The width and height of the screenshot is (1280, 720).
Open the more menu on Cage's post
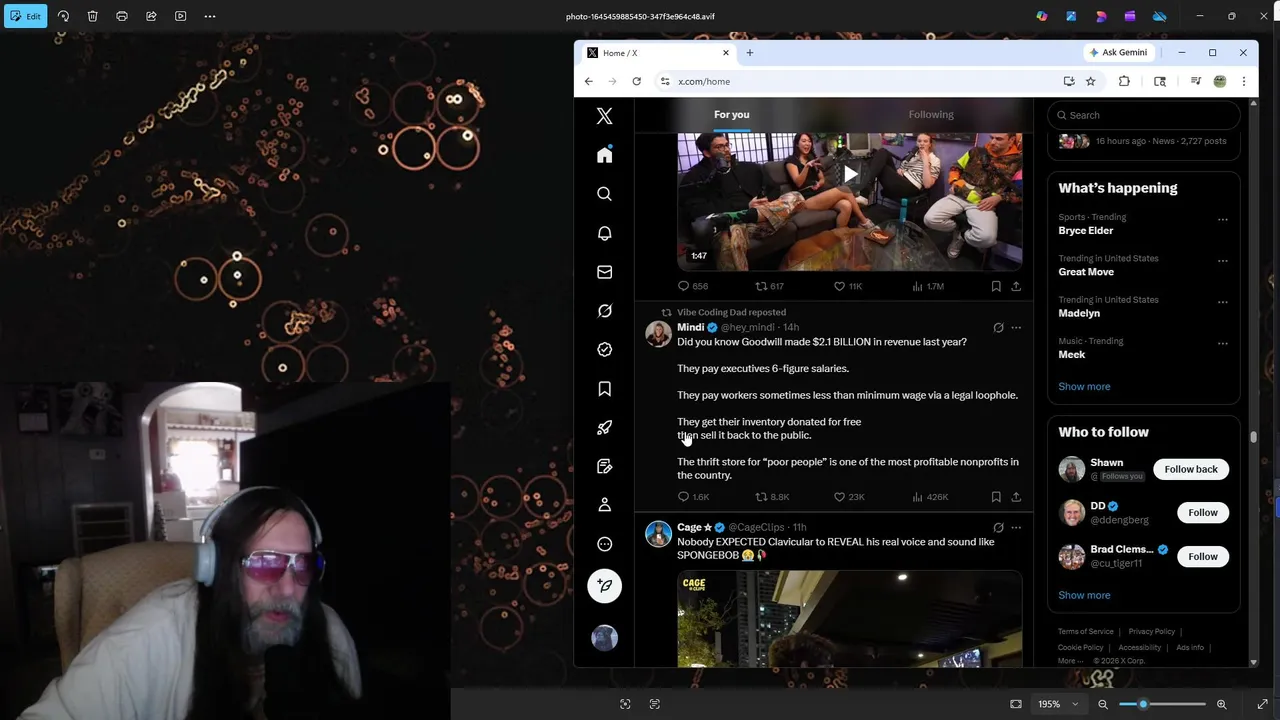[x=1016, y=527]
